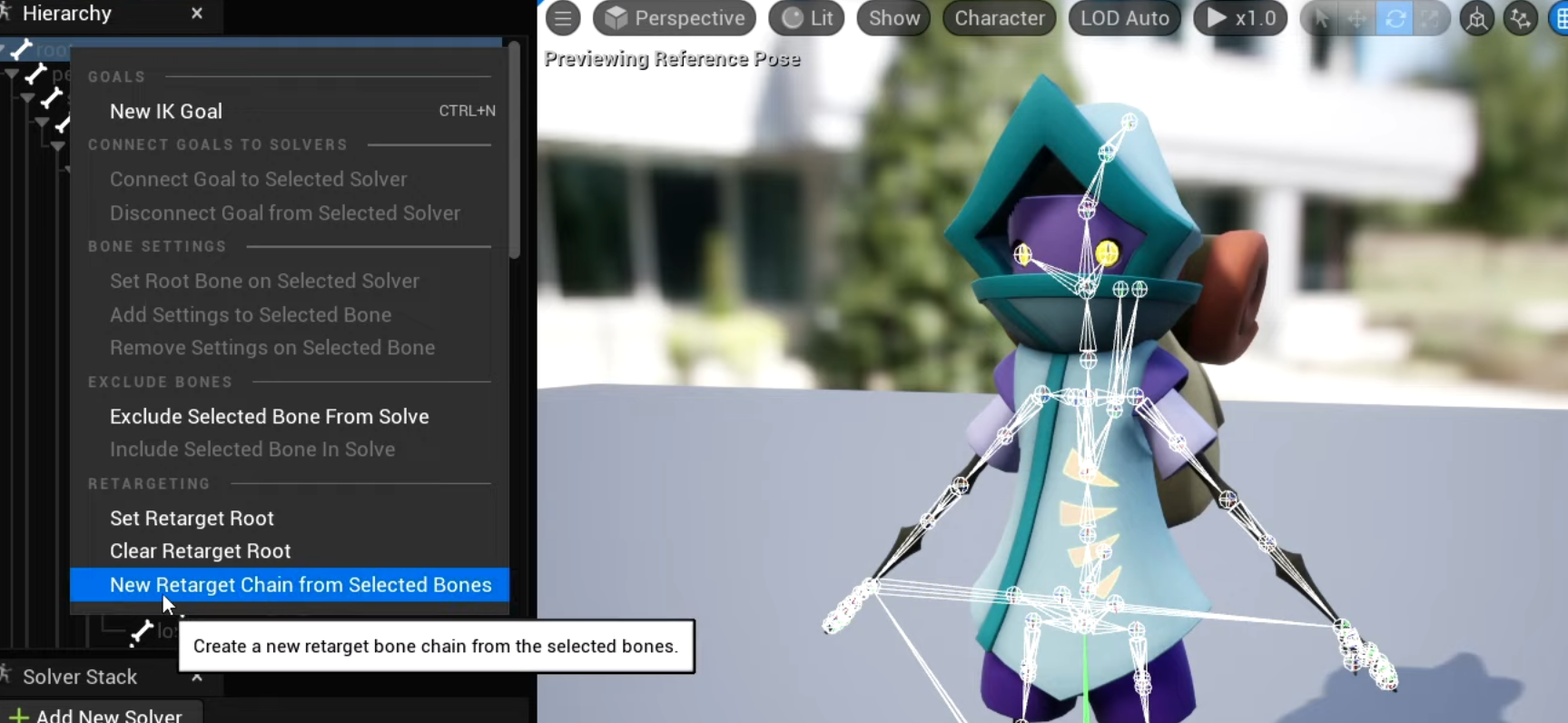Click Remove Settings on Selected Bone

tap(290, 347)
